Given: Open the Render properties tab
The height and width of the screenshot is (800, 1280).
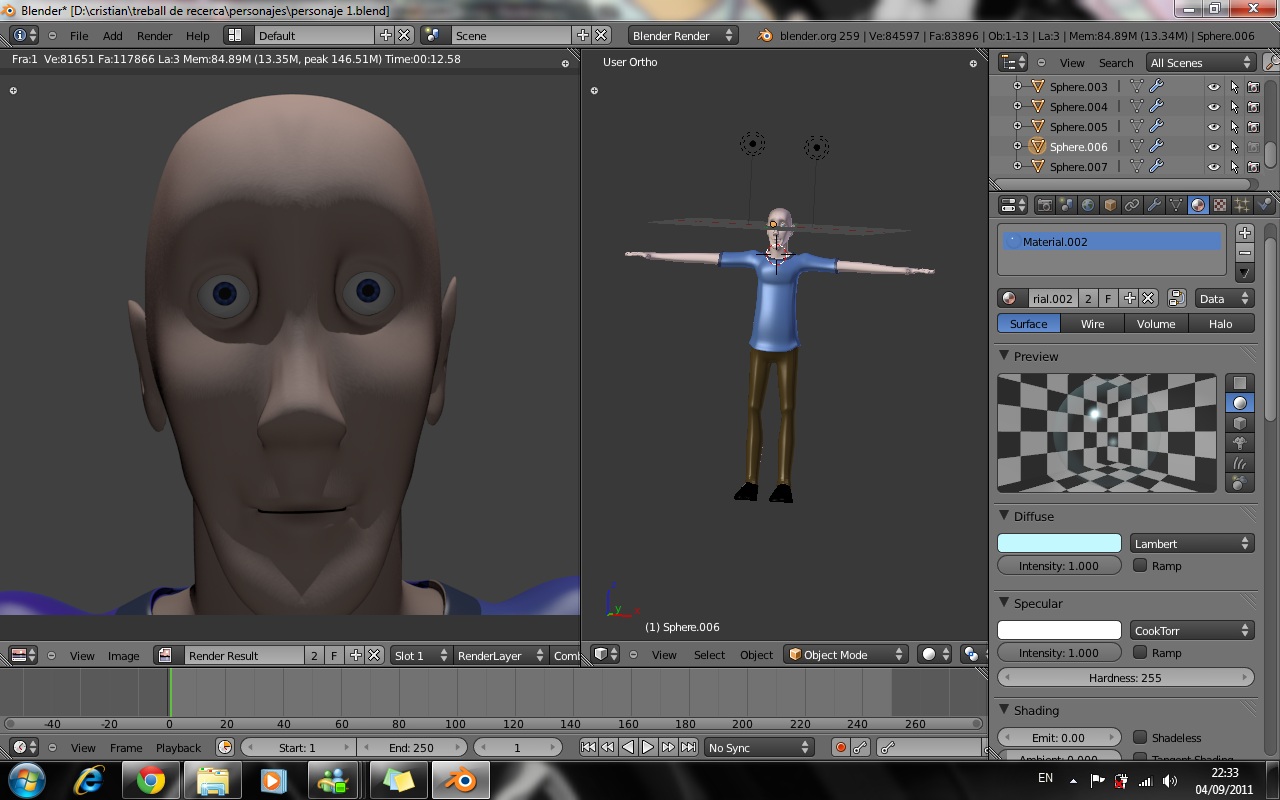Looking at the screenshot, I should pos(1044,205).
